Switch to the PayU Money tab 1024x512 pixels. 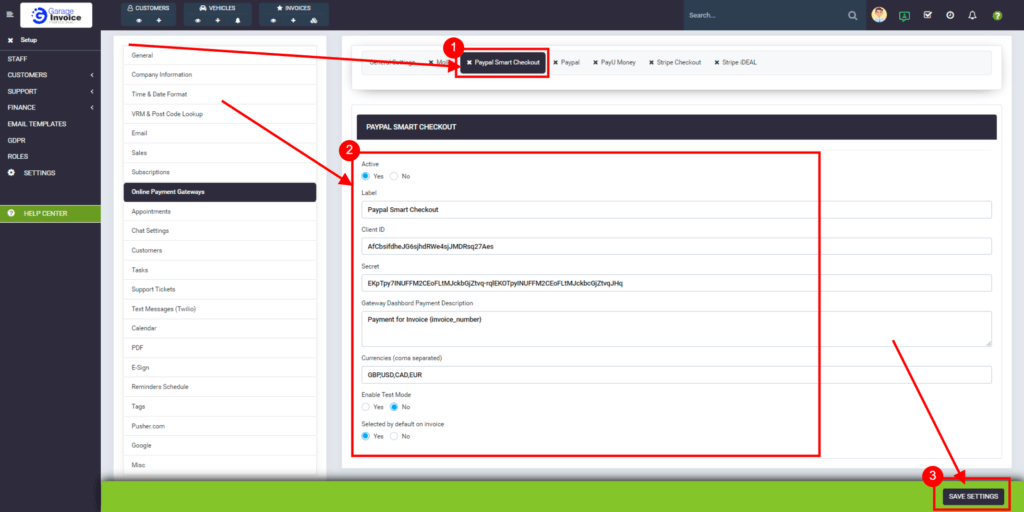point(614,63)
